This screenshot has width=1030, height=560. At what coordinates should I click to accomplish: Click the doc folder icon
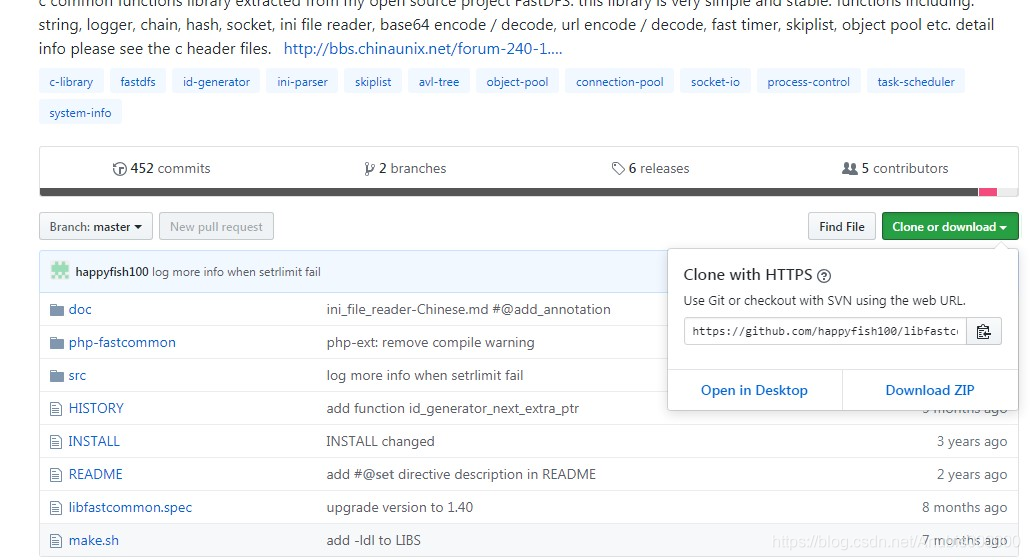coord(57,310)
